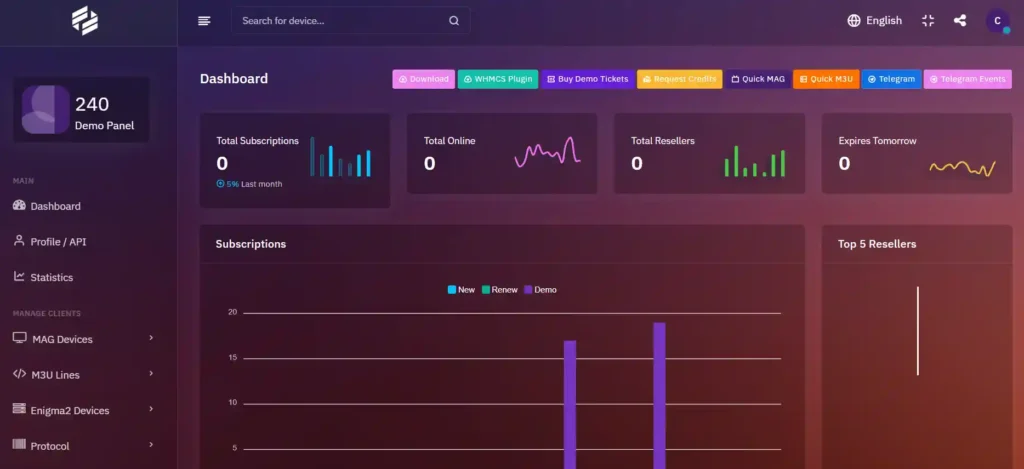The image size is (1024, 469).
Task: Select Enigma2 Devices in sidebar
Action: pos(70,411)
